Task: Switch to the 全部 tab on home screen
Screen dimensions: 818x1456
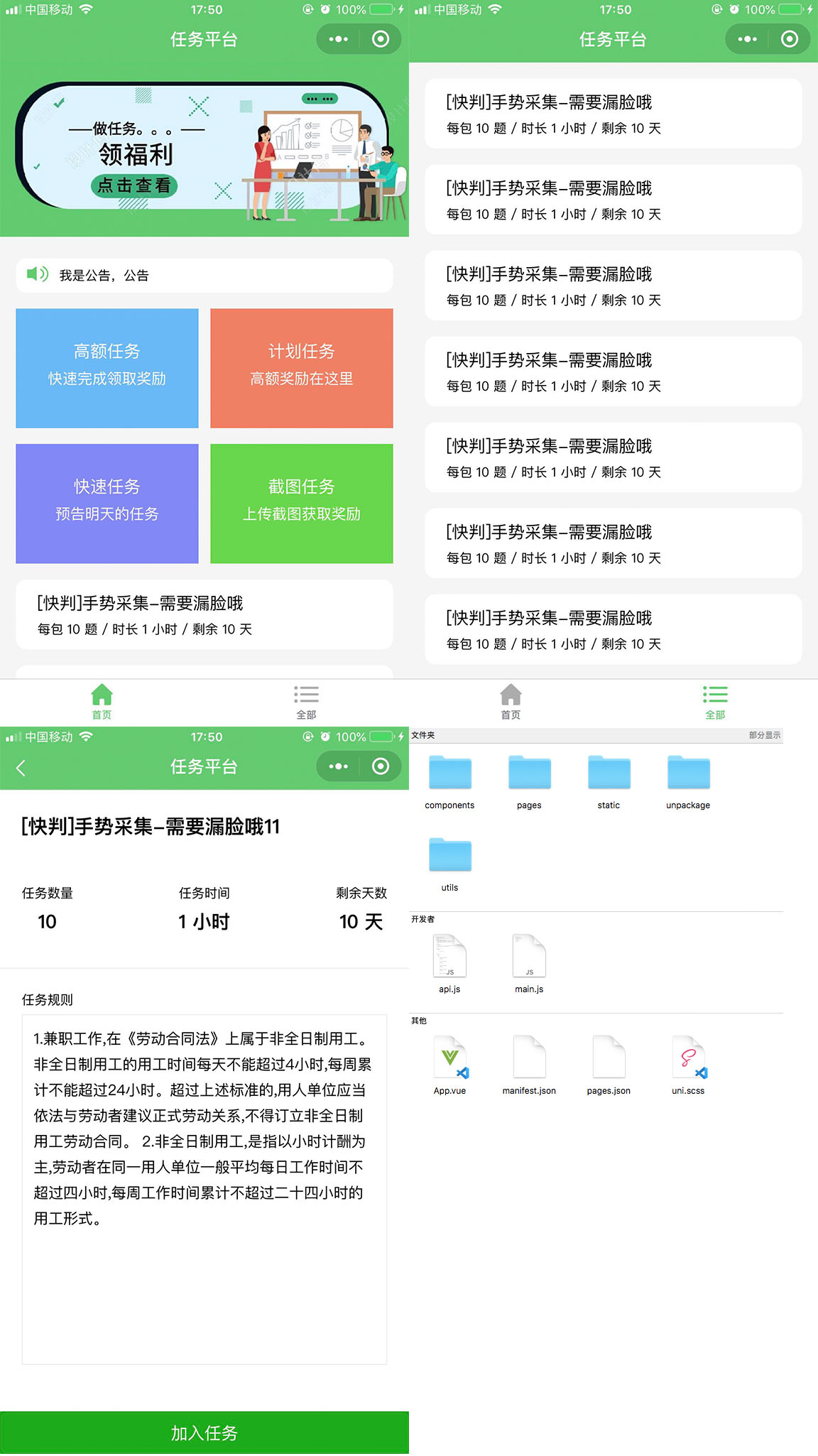Action: tap(306, 701)
